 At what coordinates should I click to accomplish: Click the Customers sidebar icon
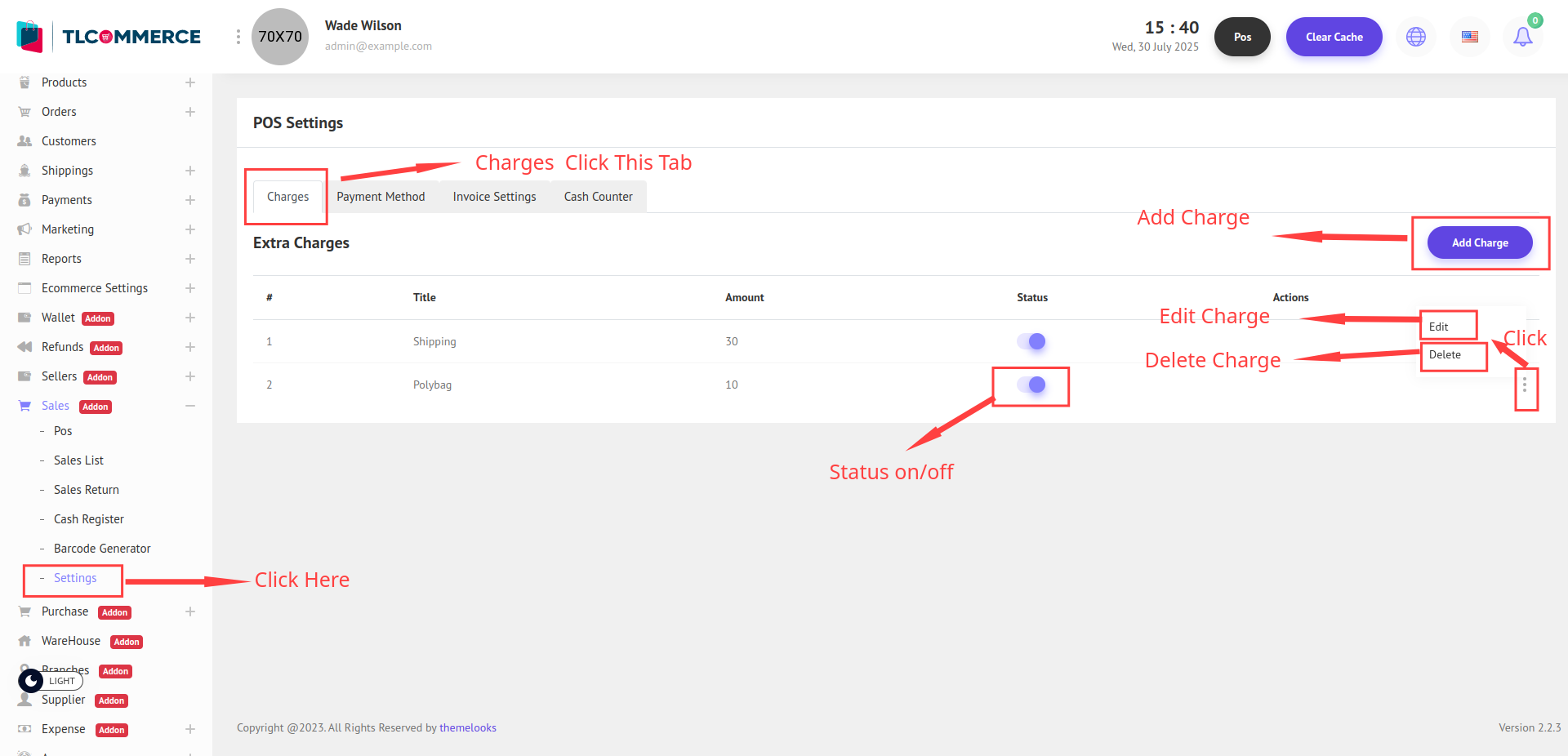pos(24,141)
